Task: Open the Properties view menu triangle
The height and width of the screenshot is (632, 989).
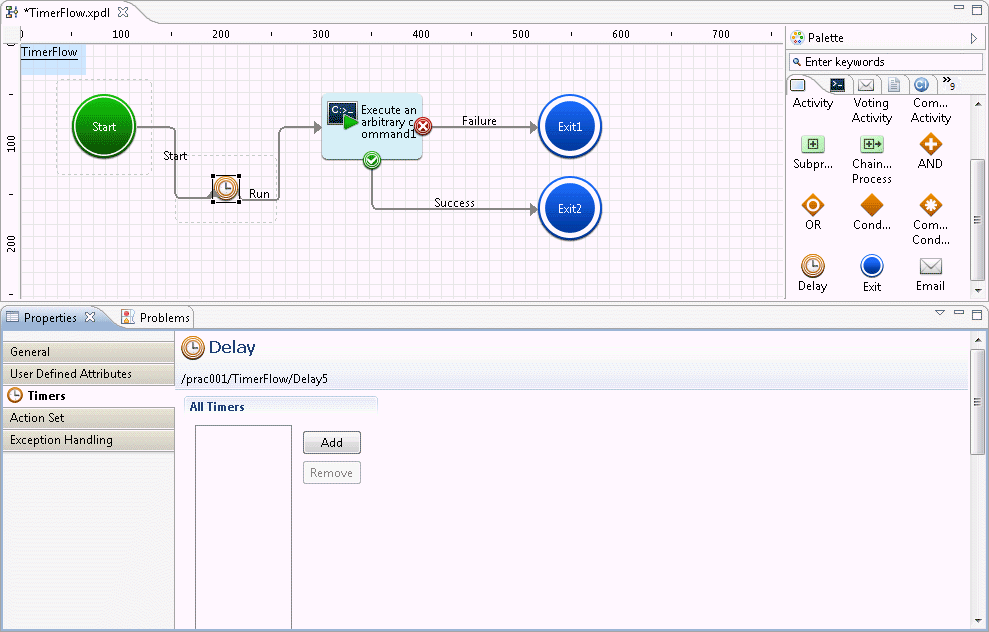Action: (x=940, y=313)
